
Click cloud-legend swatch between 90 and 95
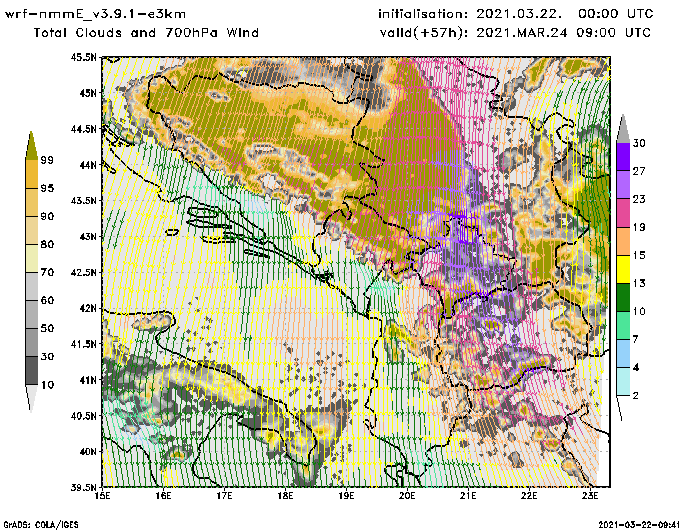(31, 202)
